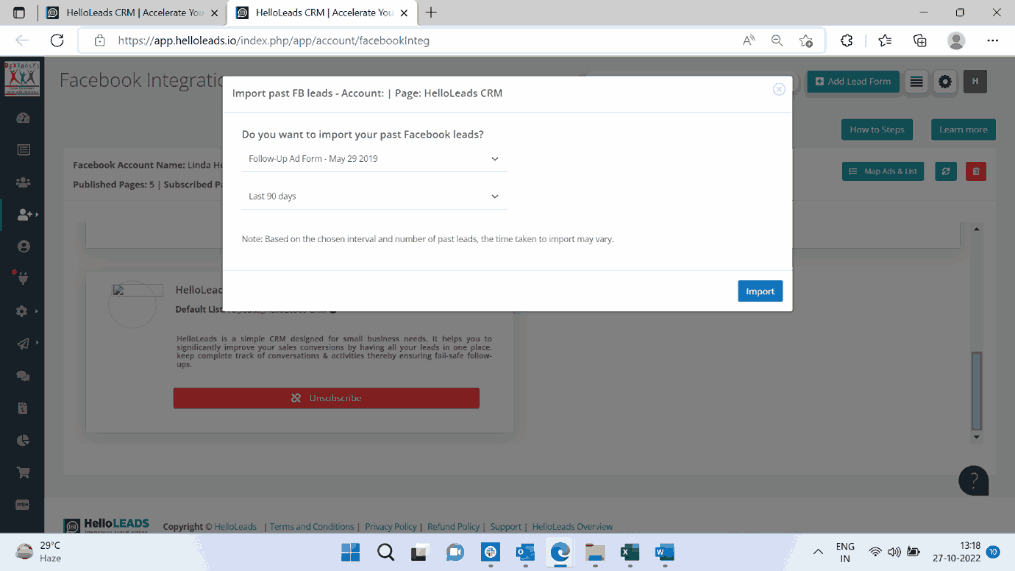The height and width of the screenshot is (571, 1015).
Task: Open the campaigns paper plane sidebar icon
Action: [x=23, y=344]
